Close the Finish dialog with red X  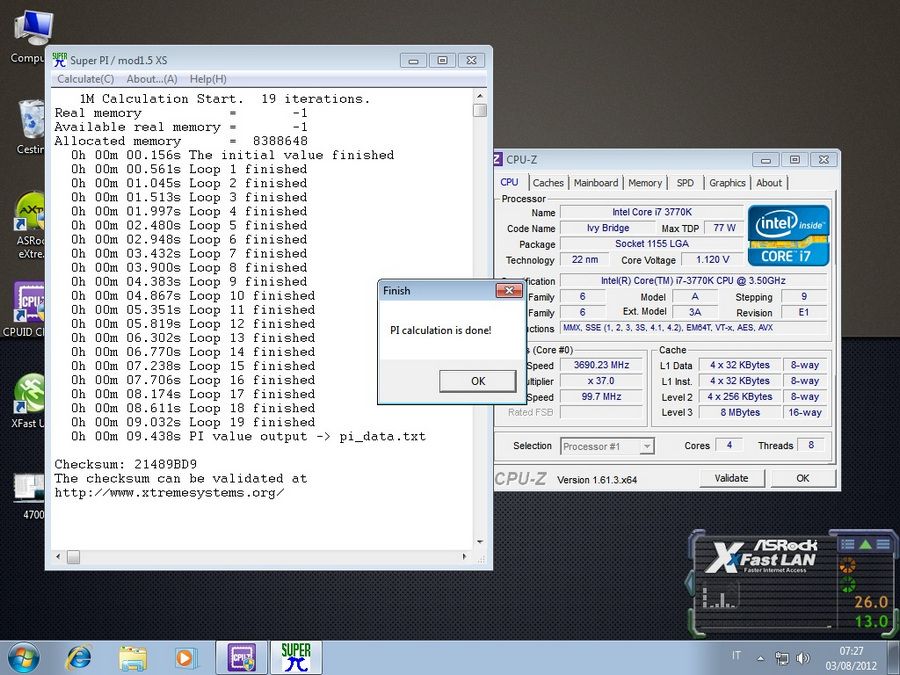pos(509,290)
